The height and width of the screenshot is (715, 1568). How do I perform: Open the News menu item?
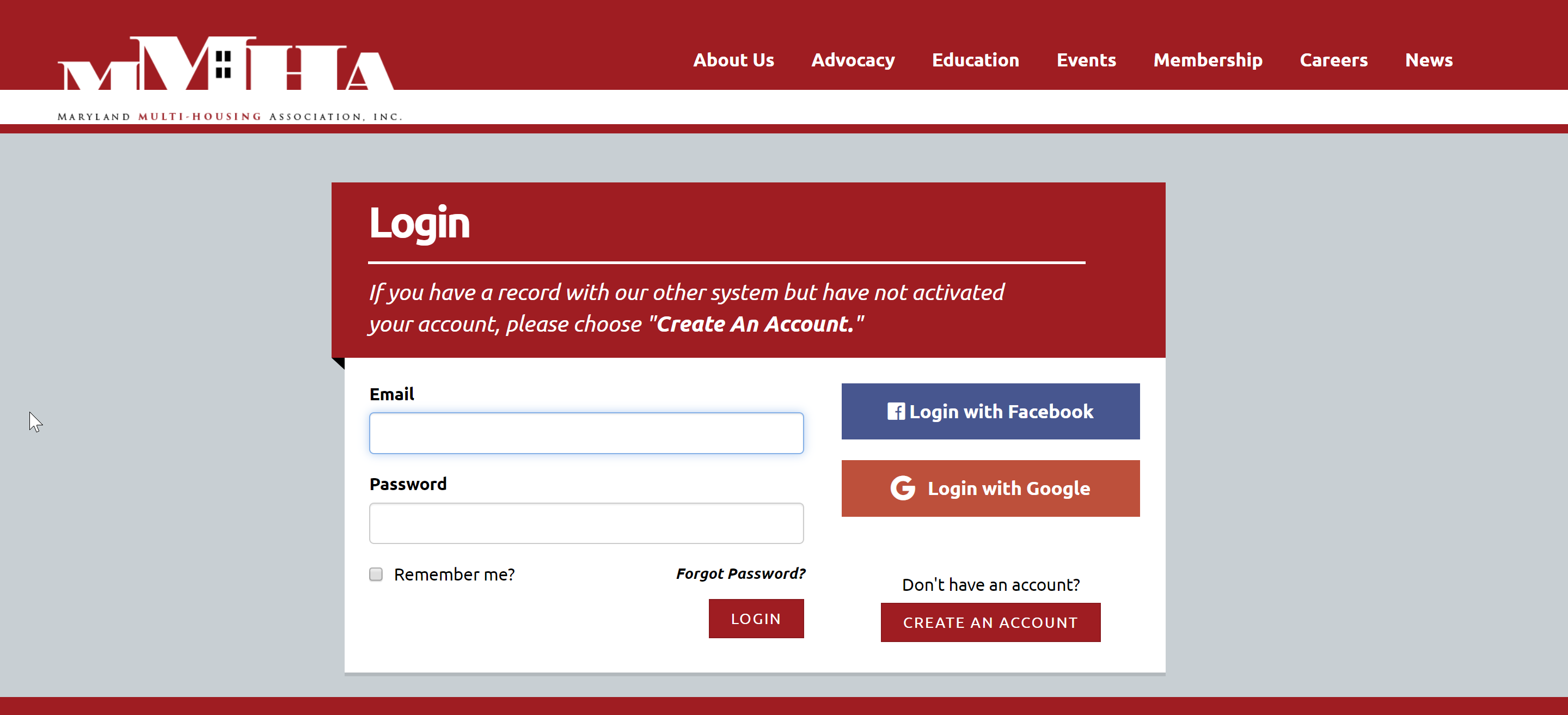1429,60
